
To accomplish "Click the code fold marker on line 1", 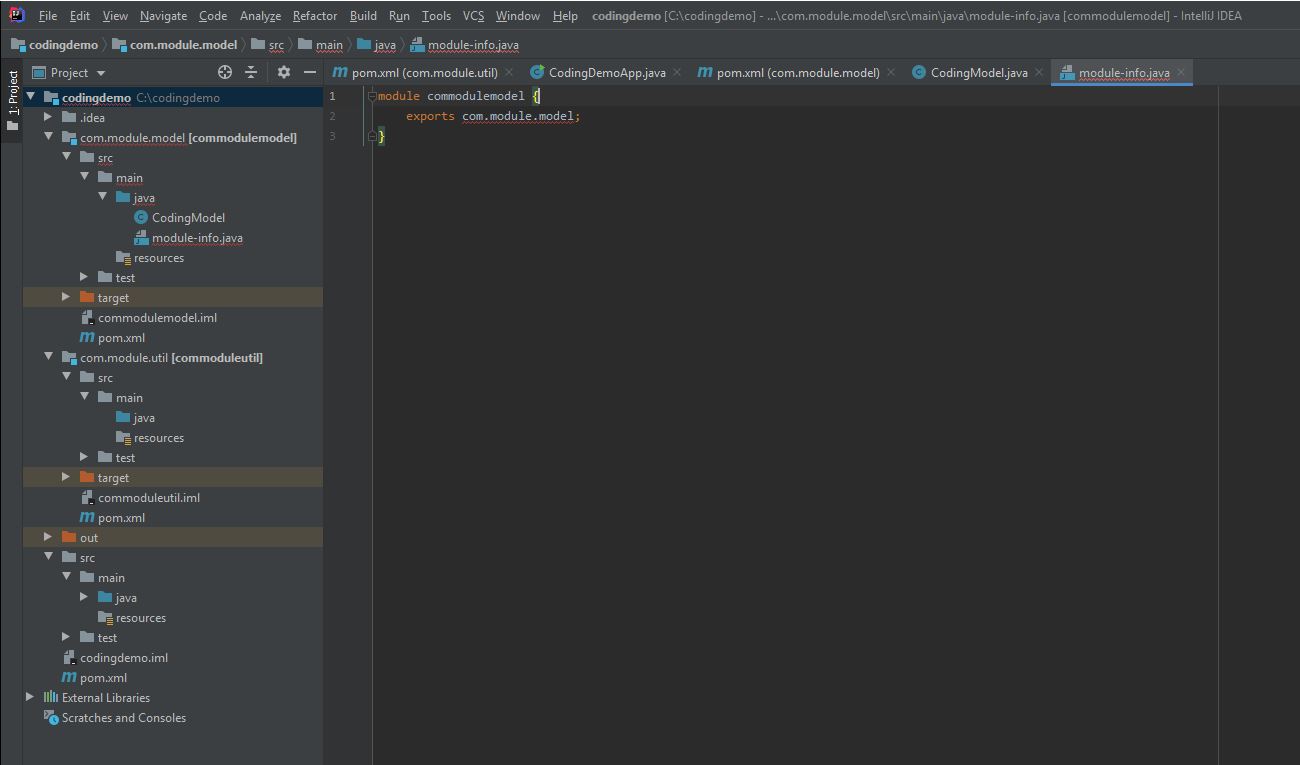I will coord(372,96).
